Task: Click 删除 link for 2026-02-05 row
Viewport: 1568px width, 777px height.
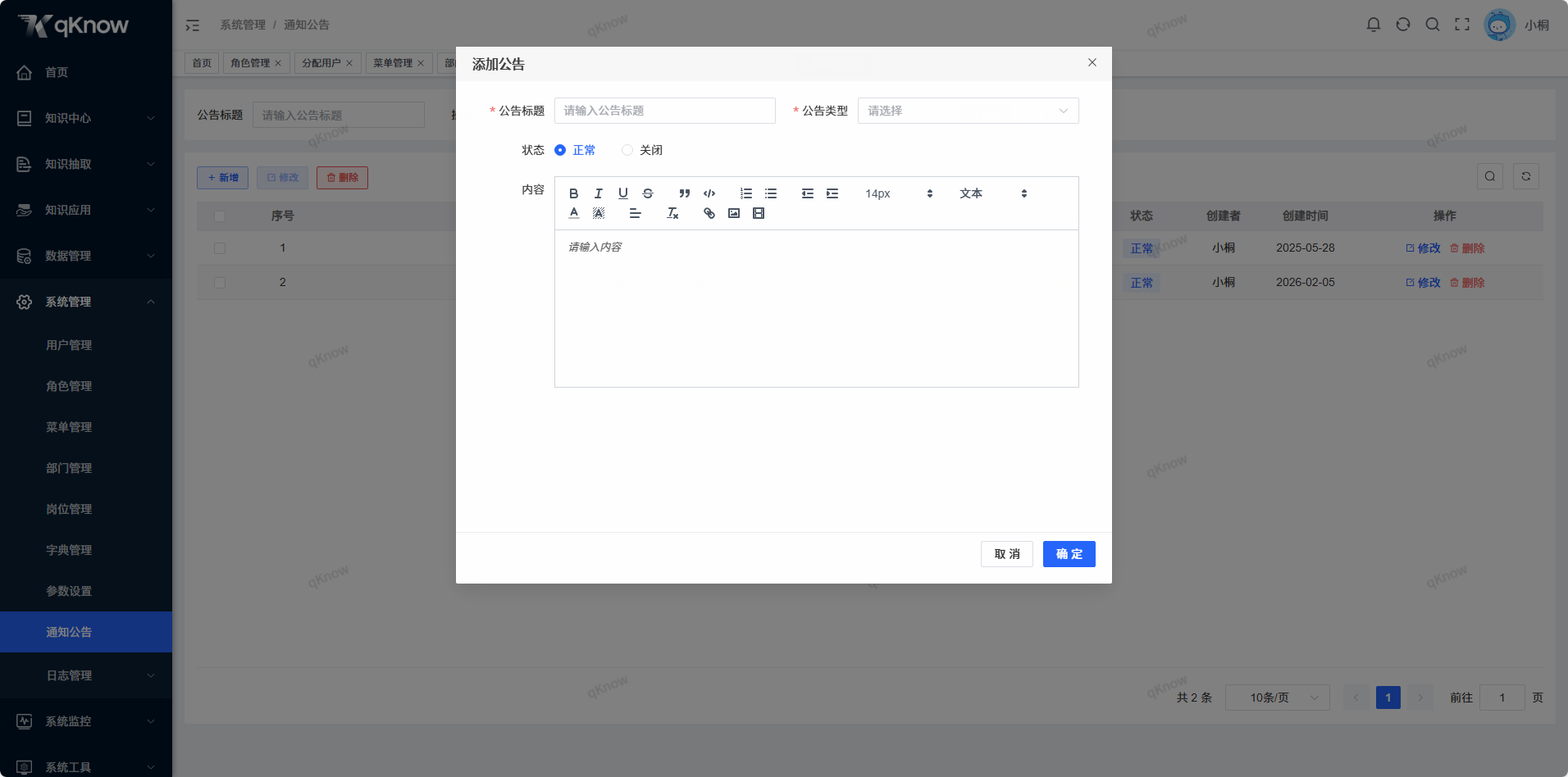Action: (1468, 283)
